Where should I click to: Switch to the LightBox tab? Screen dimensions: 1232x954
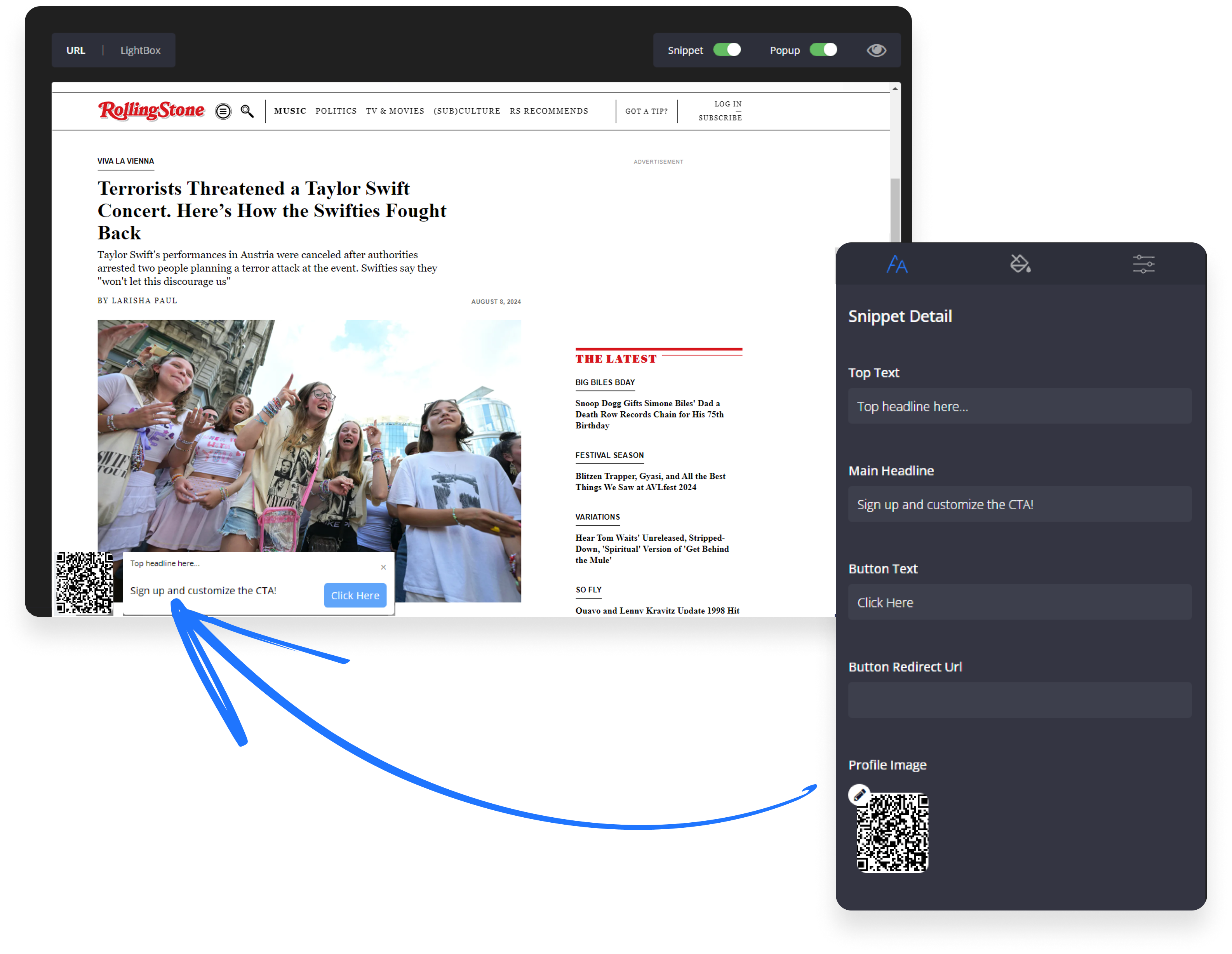pos(141,50)
